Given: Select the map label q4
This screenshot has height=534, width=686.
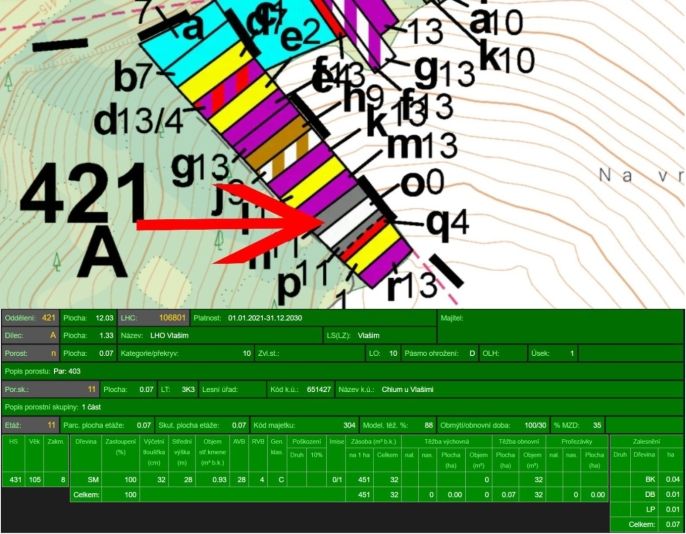Looking at the screenshot, I should click(x=448, y=223).
